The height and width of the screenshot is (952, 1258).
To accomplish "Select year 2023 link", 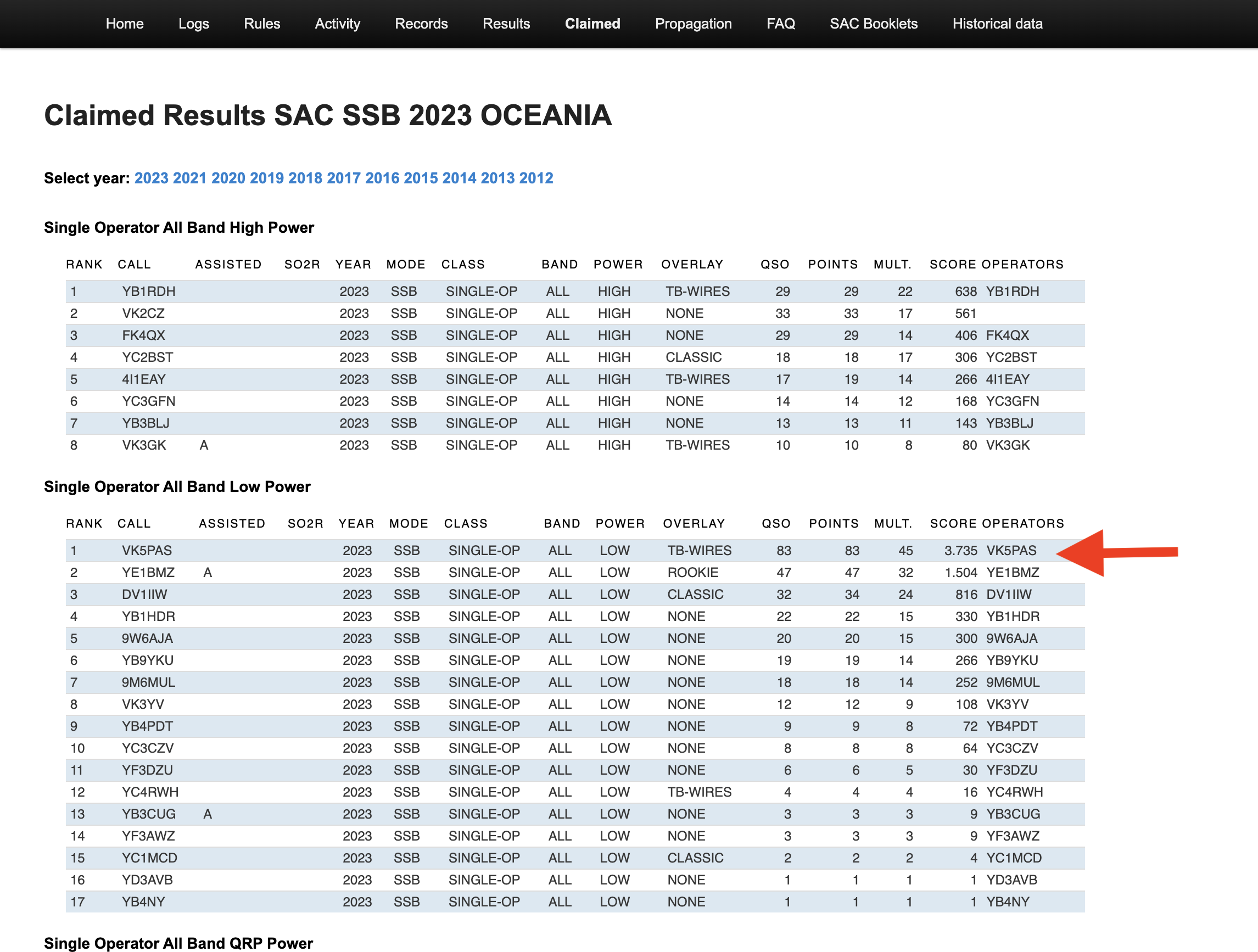I will click(x=152, y=178).
